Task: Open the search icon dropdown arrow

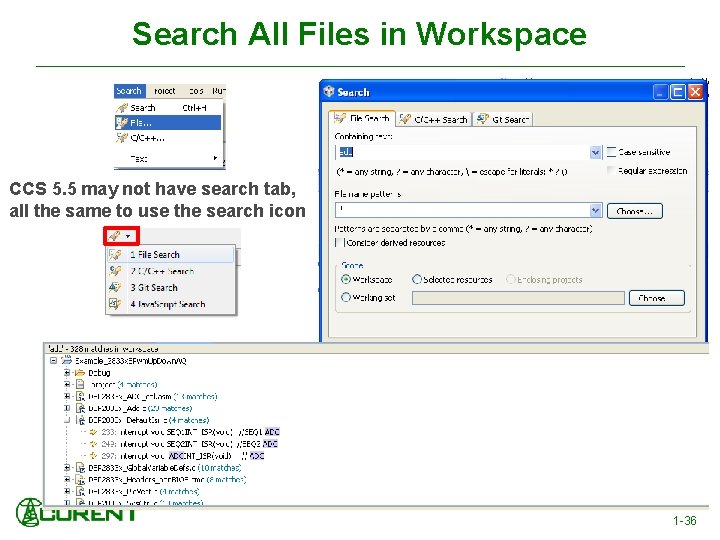Action: (128, 236)
